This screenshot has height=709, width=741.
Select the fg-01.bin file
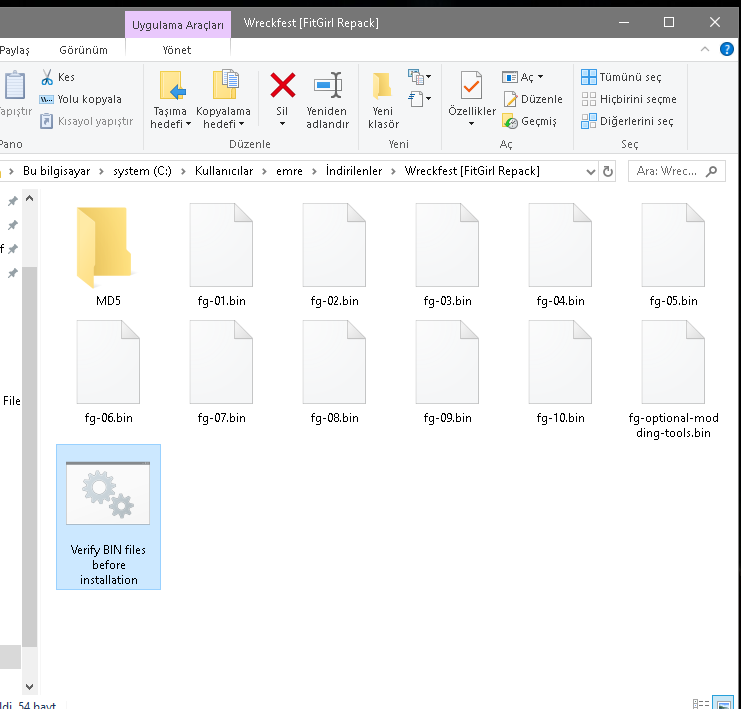coord(221,256)
